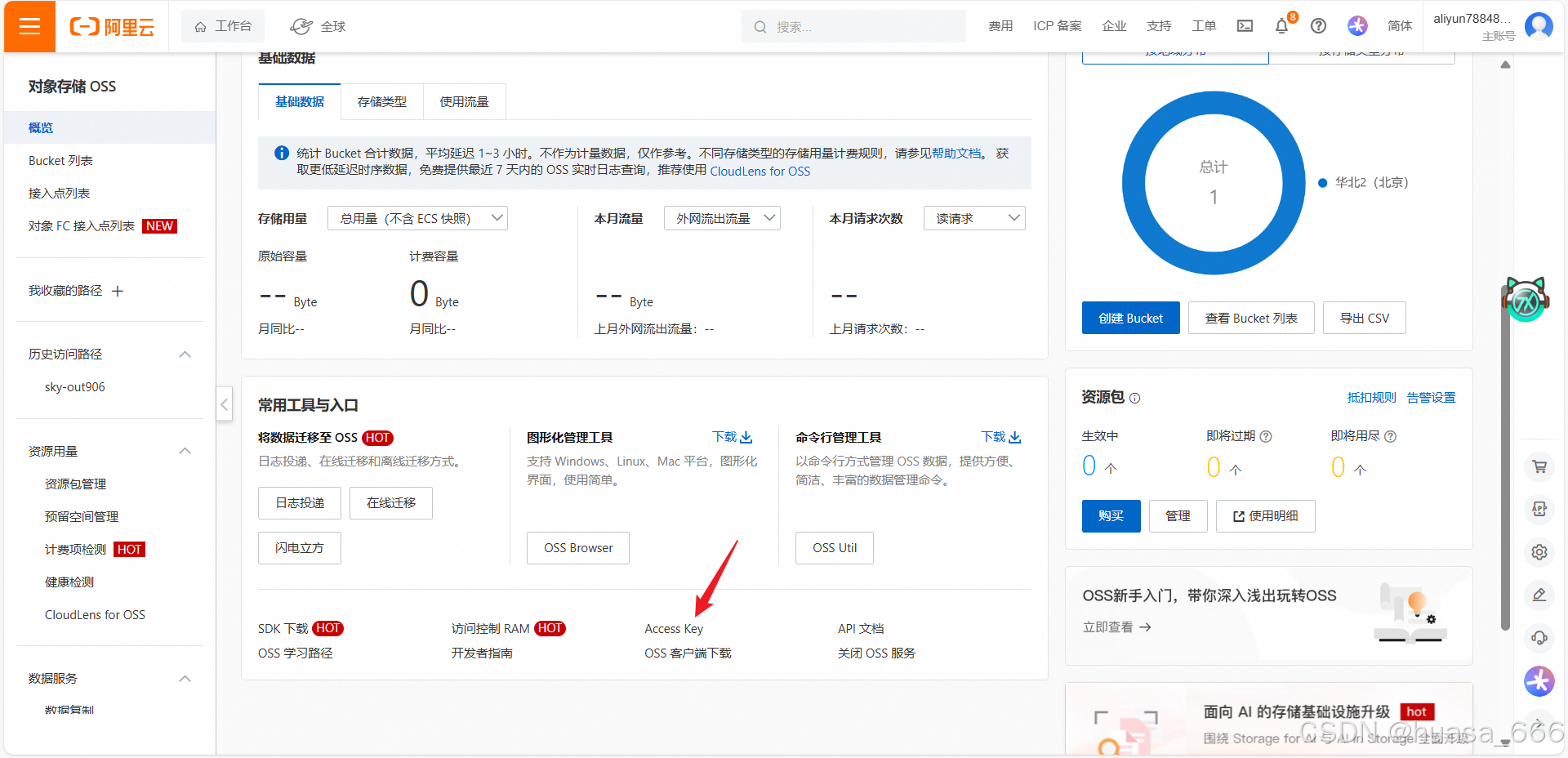Image resolution: width=1568 pixels, height=758 pixels.
Task: Open the OSS Browser button
Action: [578, 548]
